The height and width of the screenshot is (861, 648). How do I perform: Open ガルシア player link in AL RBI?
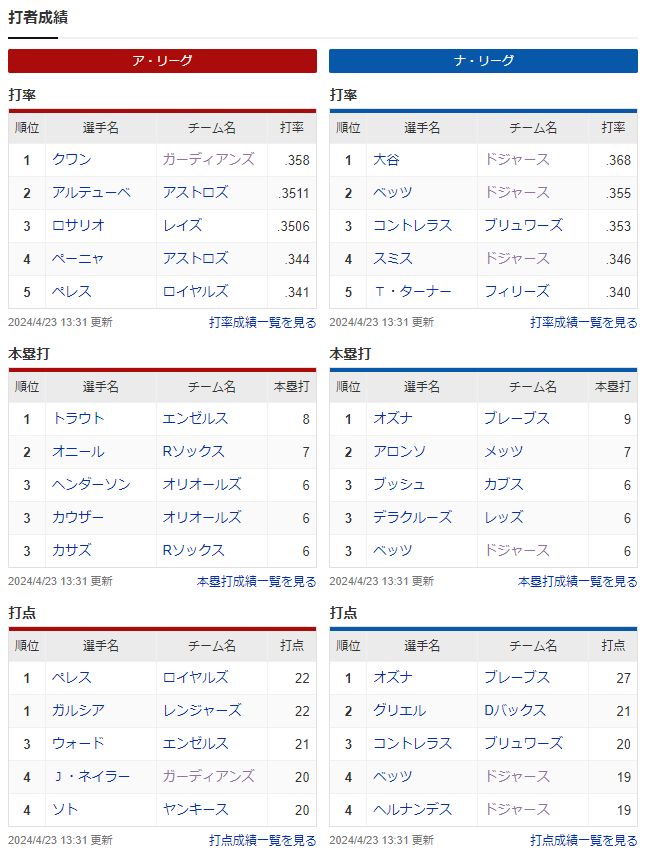78,711
